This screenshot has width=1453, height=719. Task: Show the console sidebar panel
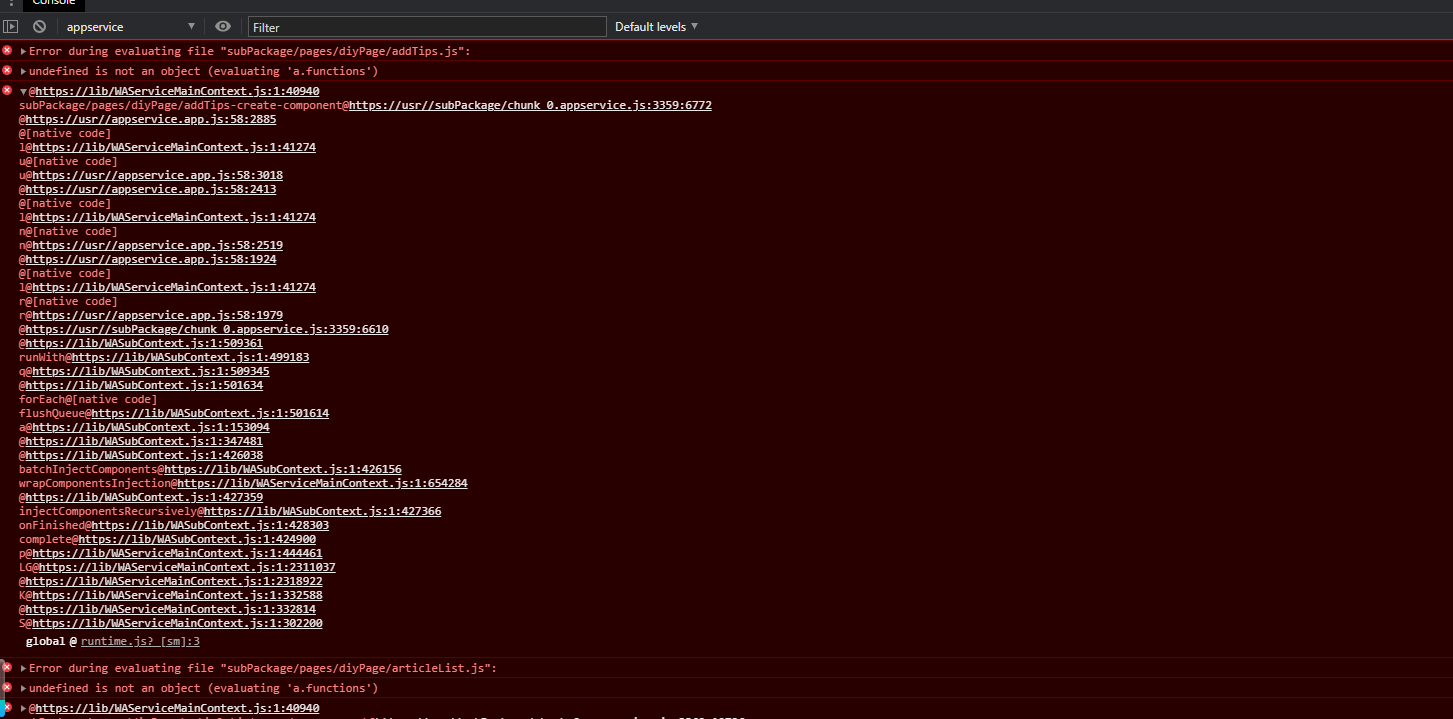click(11, 27)
